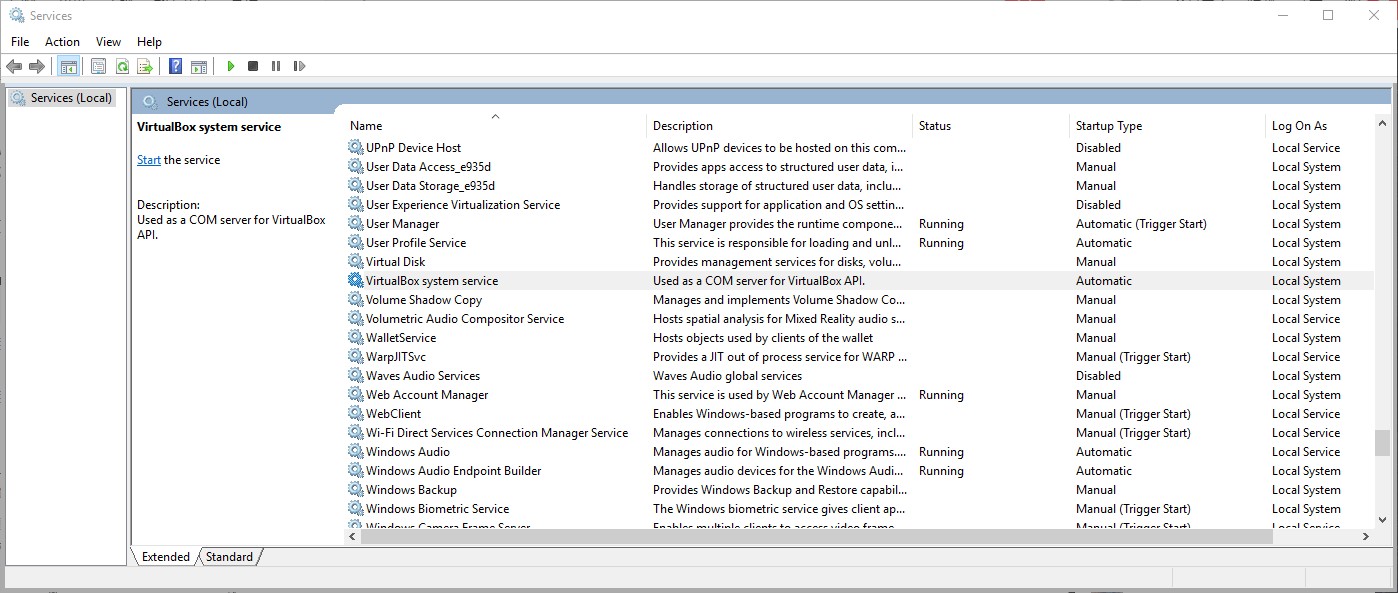Restart the service using the restart icon
Screen dimensions: 1398x593
299,66
